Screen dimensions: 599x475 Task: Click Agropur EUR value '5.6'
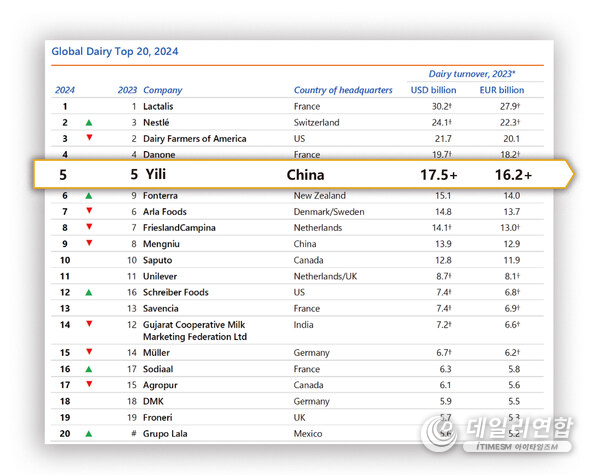[x=514, y=385]
